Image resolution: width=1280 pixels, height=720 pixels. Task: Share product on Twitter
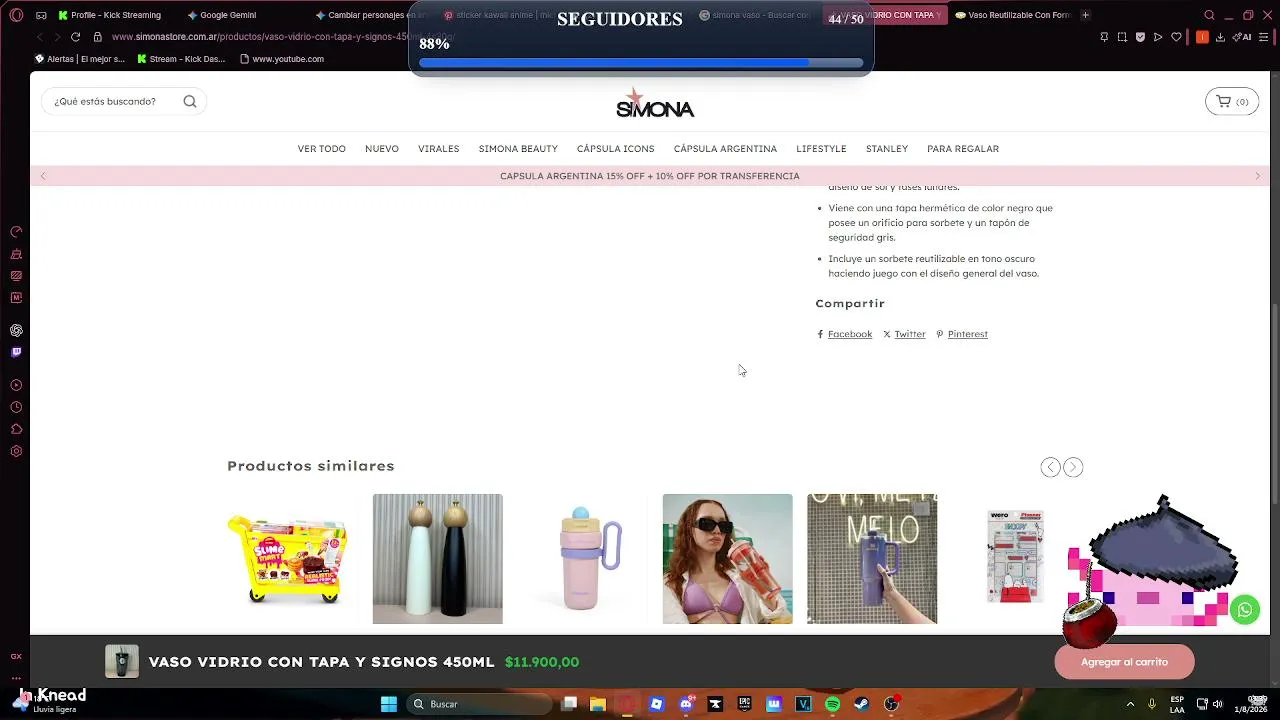click(x=905, y=334)
